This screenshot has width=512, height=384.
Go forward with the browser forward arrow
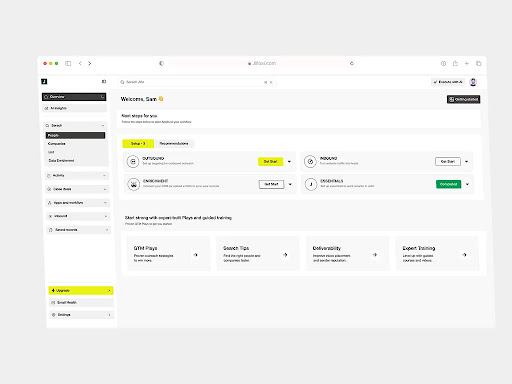[x=89, y=63]
